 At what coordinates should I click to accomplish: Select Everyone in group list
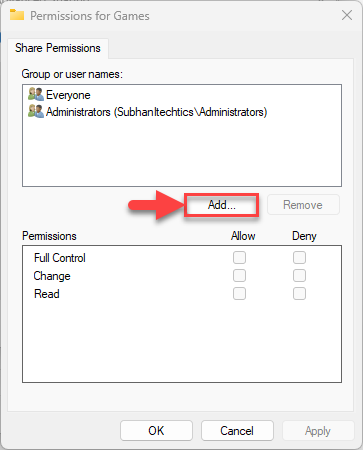68,95
